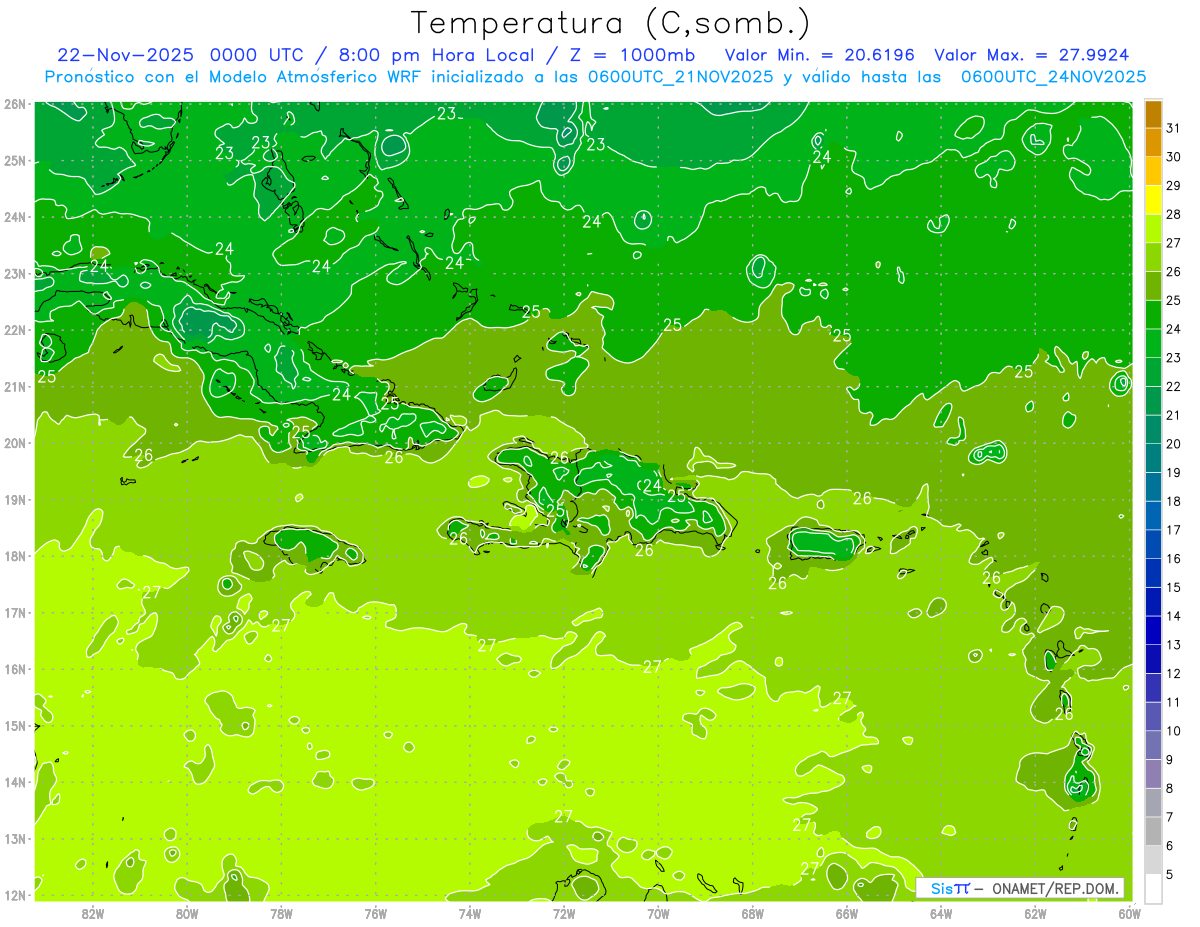This screenshot has height=927, width=1200.
Task: Click the "Z = 1000mb" pressure level text
Action: (x=631, y=55)
